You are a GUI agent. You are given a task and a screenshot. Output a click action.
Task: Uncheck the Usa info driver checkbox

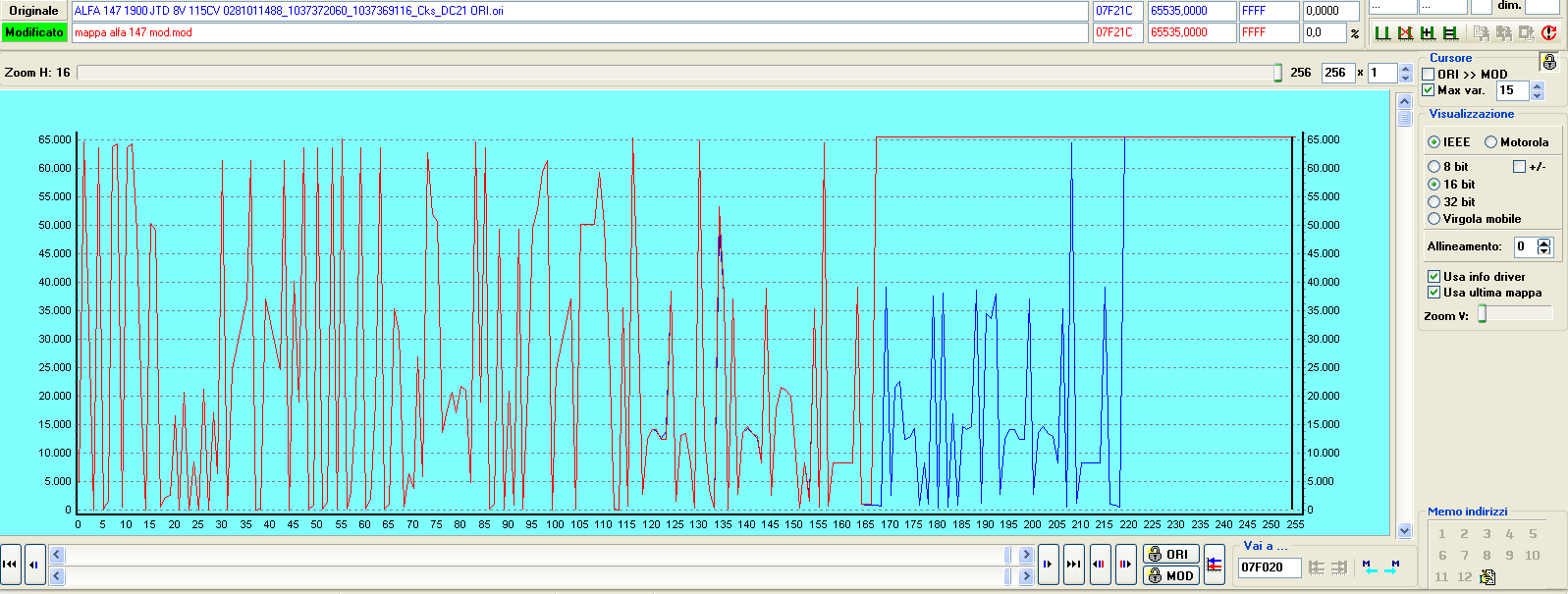[x=1433, y=277]
